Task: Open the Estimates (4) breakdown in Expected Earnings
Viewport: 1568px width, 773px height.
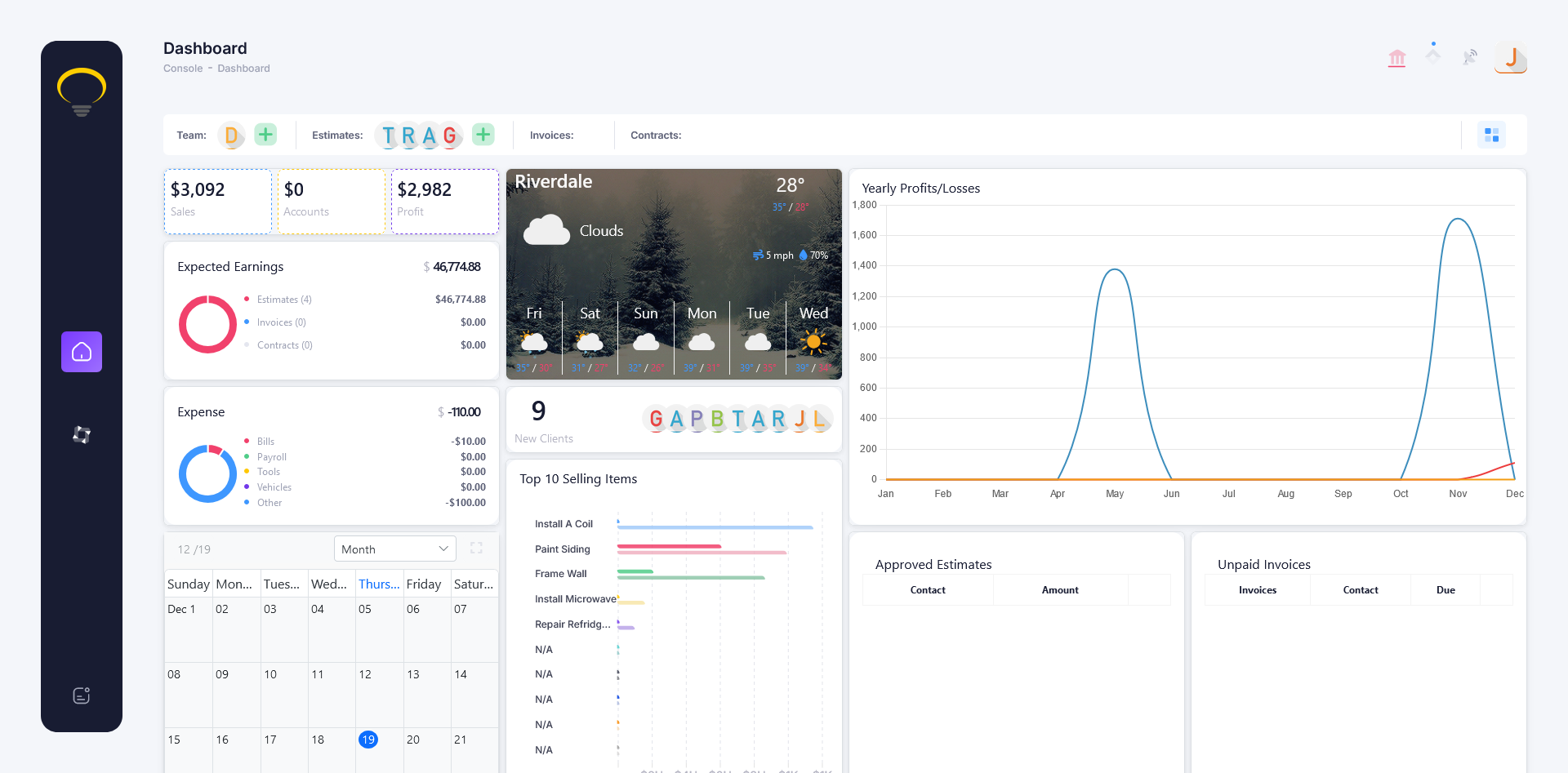Action: [283, 299]
